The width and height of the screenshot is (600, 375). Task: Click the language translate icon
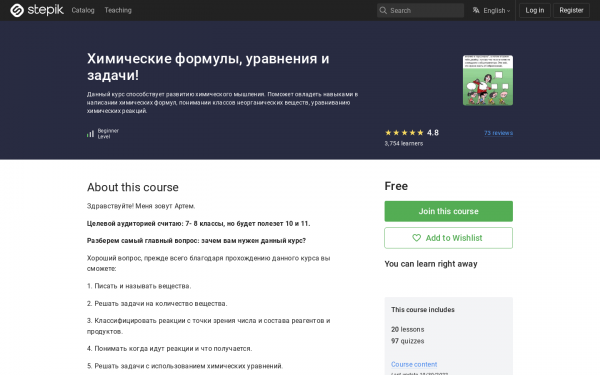click(x=476, y=10)
